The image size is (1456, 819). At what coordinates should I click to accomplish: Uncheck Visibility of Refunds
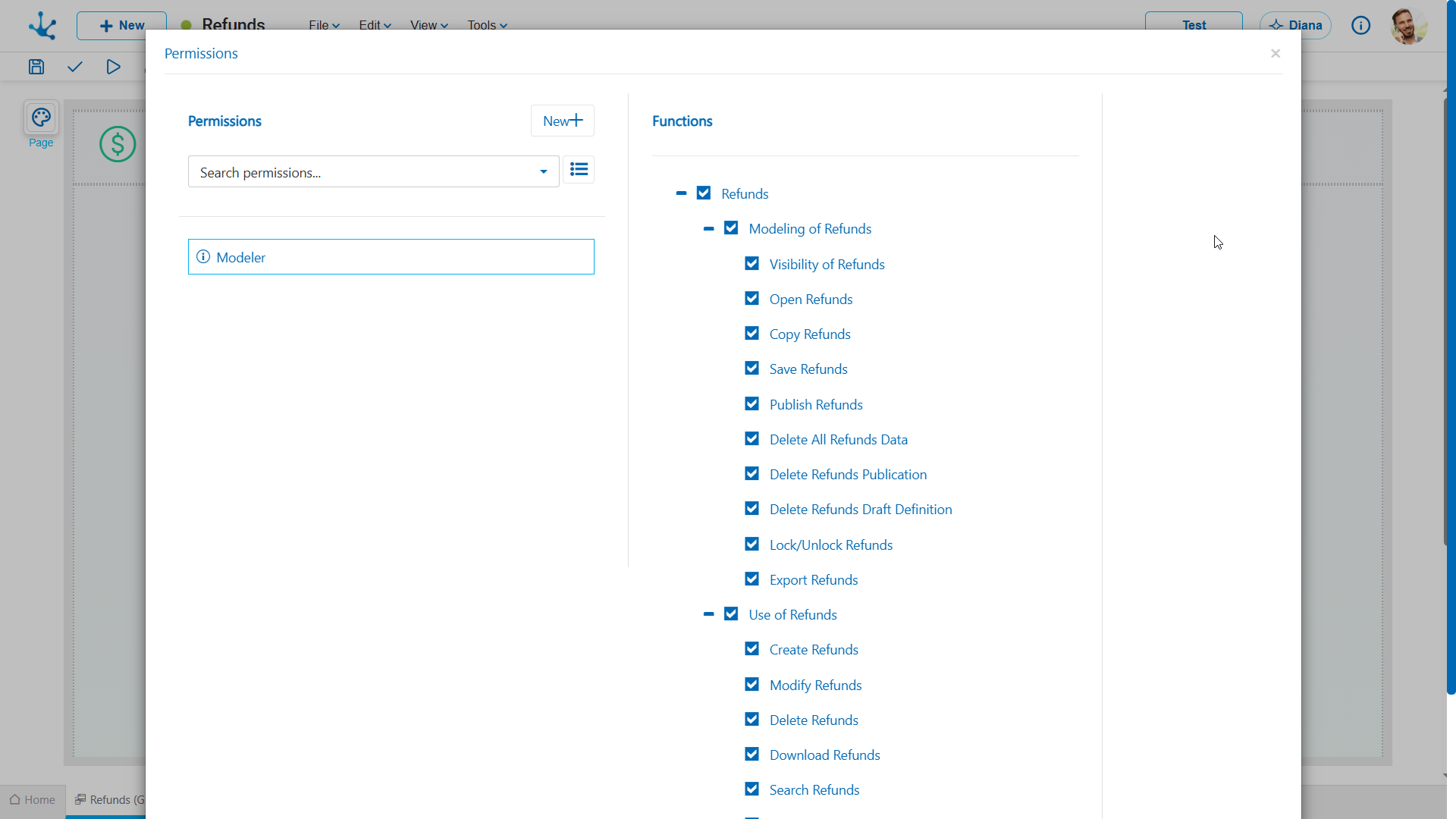752,264
